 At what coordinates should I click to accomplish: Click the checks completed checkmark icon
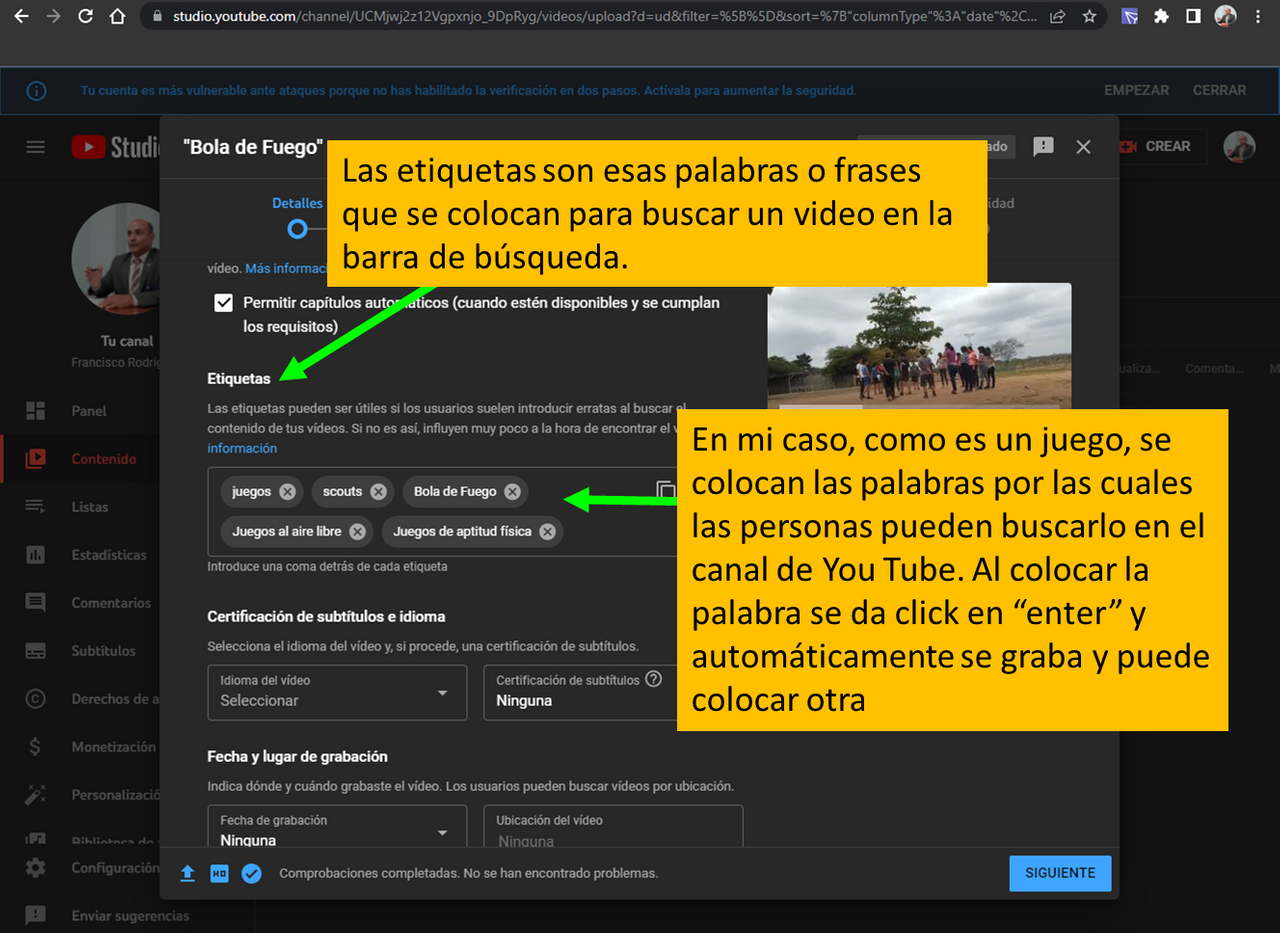click(x=251, y=873)
